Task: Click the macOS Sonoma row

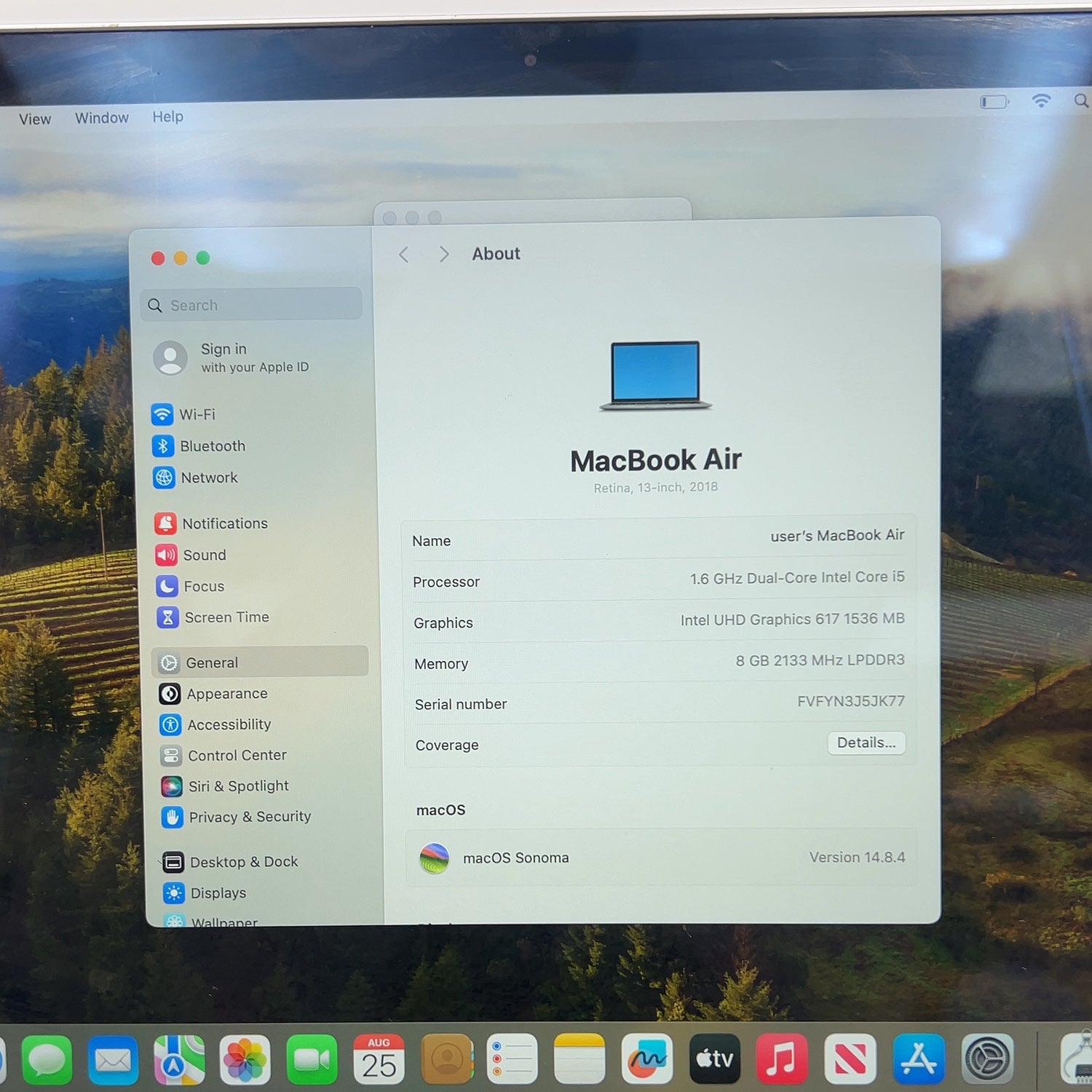Action: click(661, 858)
